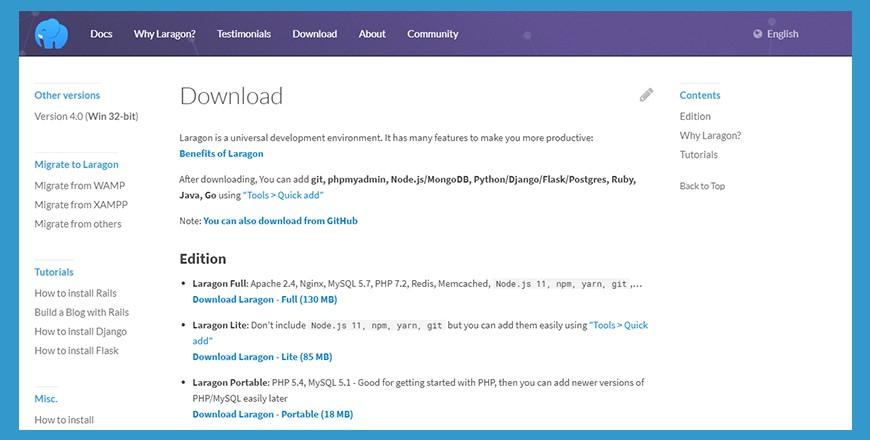Open the English language selector

pyautogui.click(x=776, y=34)
